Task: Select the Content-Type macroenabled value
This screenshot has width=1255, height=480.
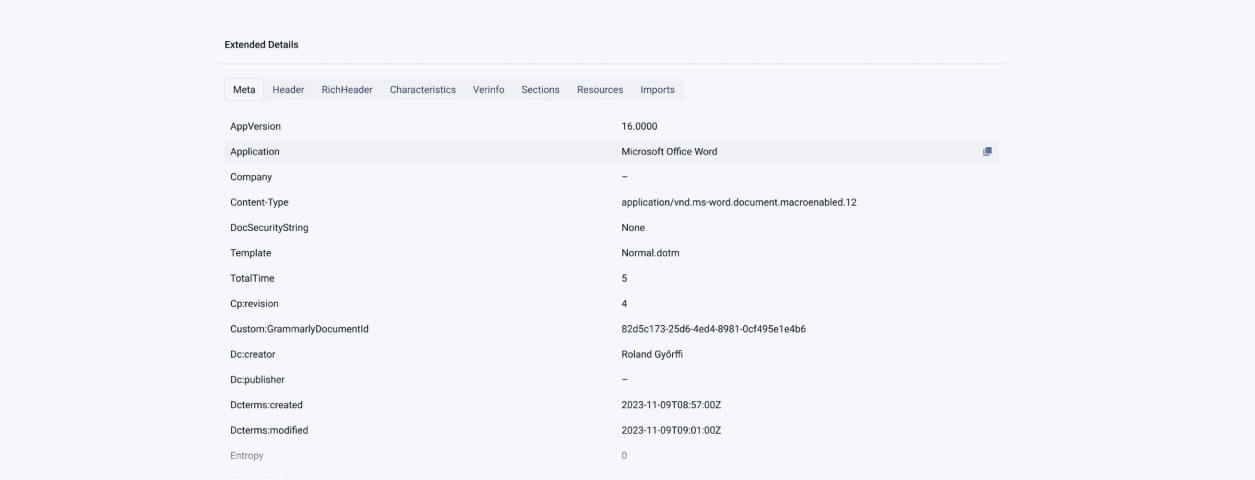Action: [x=739, y=202]
